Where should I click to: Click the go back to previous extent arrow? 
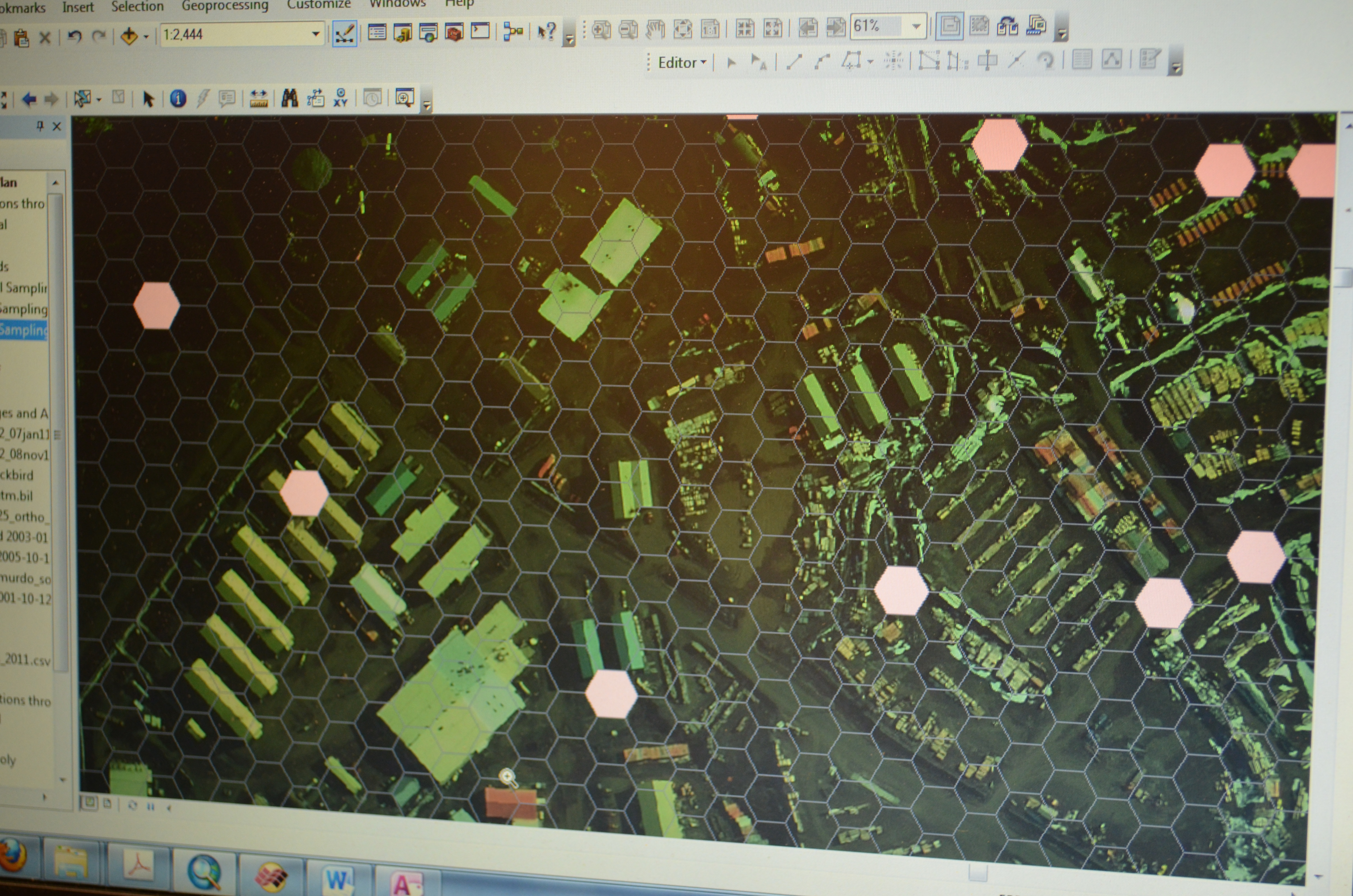pos(29,100)
